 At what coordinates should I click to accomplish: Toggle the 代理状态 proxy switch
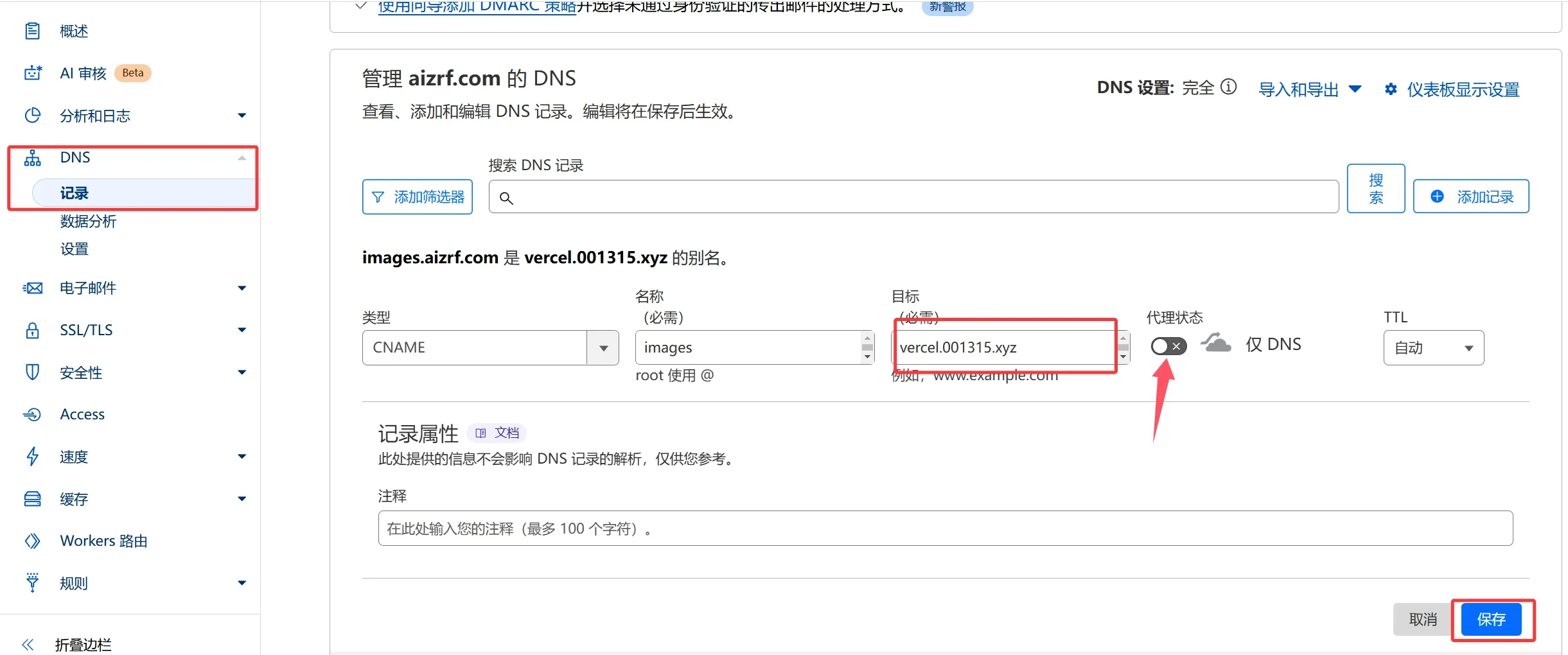(1168, 347)
